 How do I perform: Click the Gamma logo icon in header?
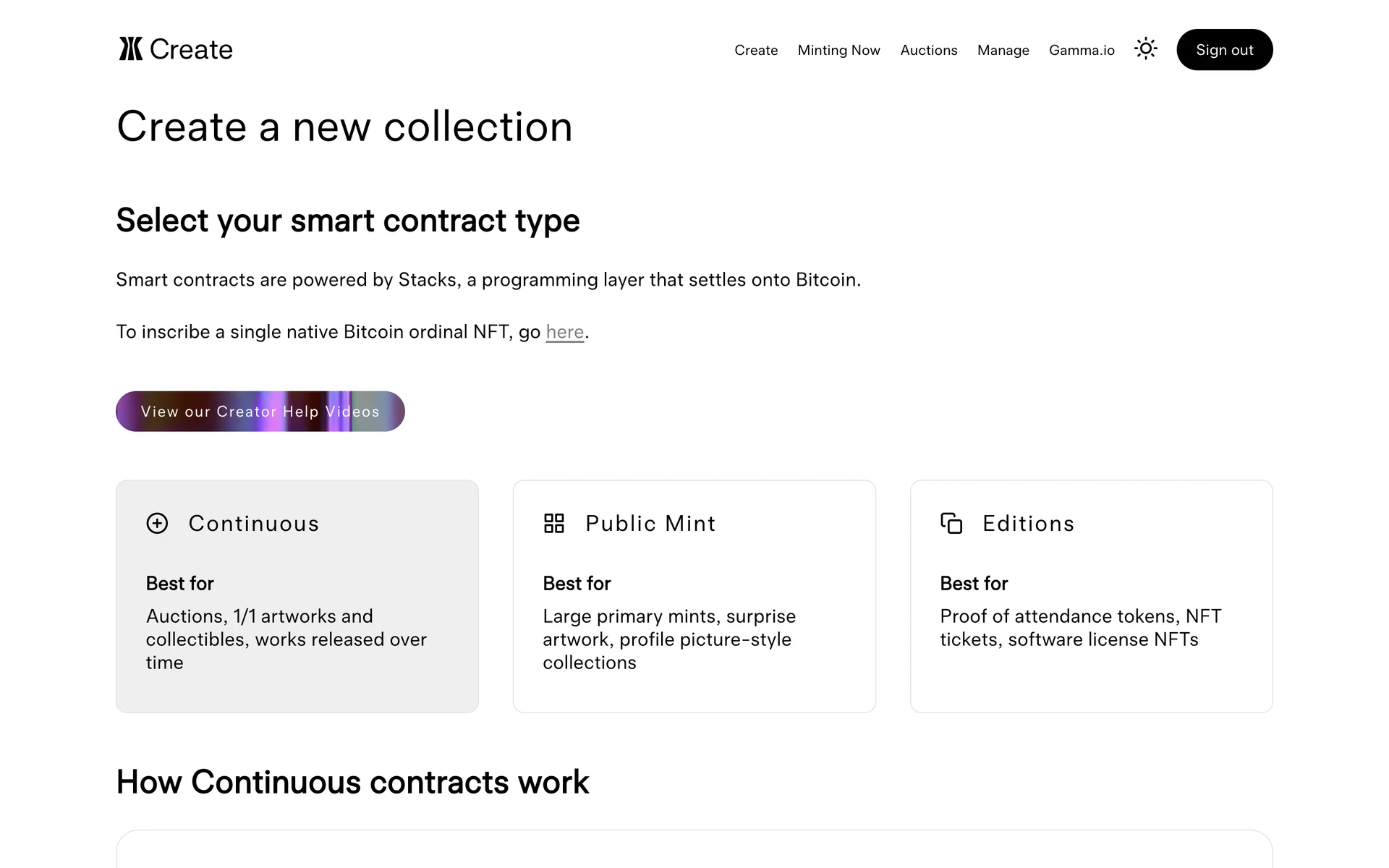pos(131,49)
